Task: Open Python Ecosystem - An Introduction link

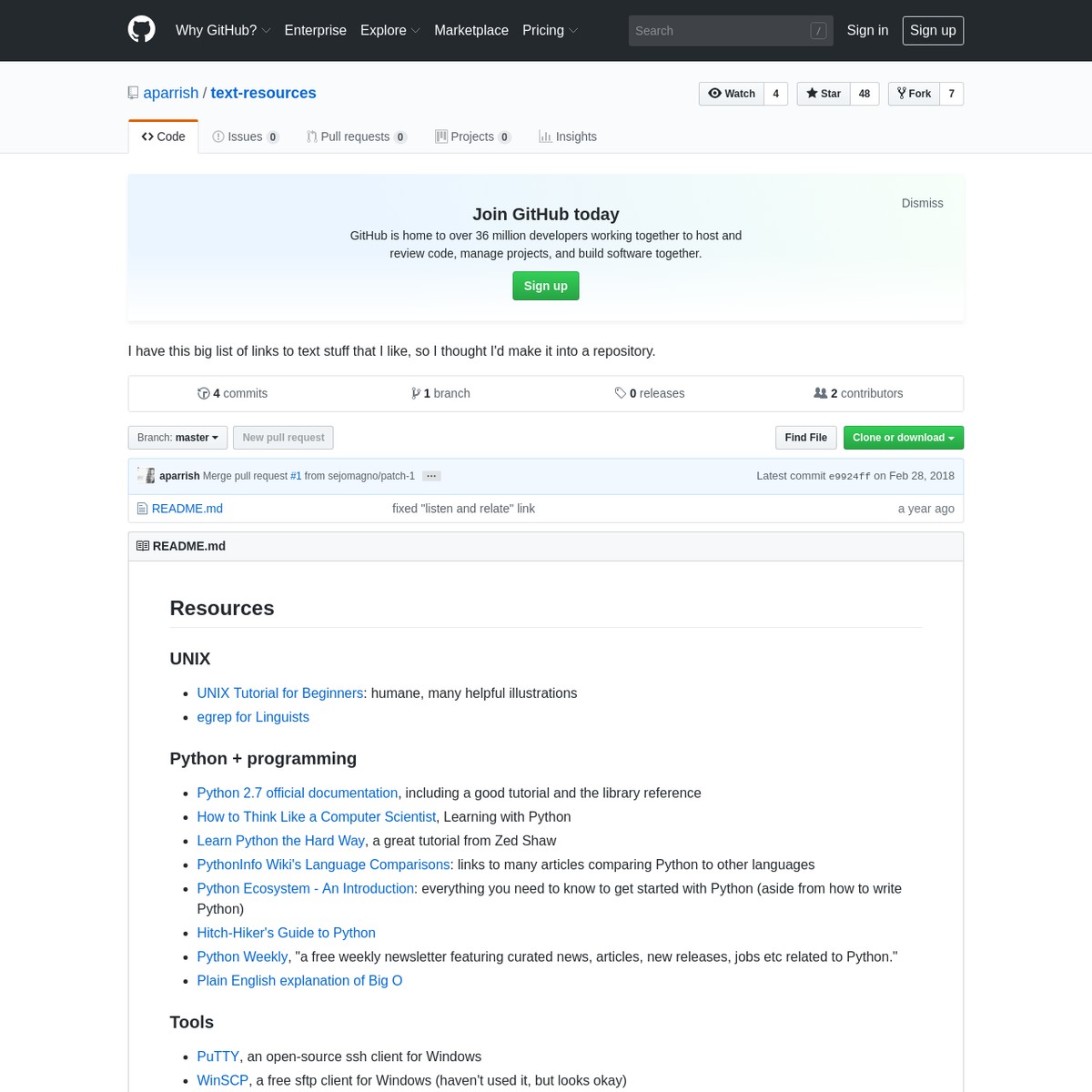Action: pyautogui.click(x=306, y=888)
